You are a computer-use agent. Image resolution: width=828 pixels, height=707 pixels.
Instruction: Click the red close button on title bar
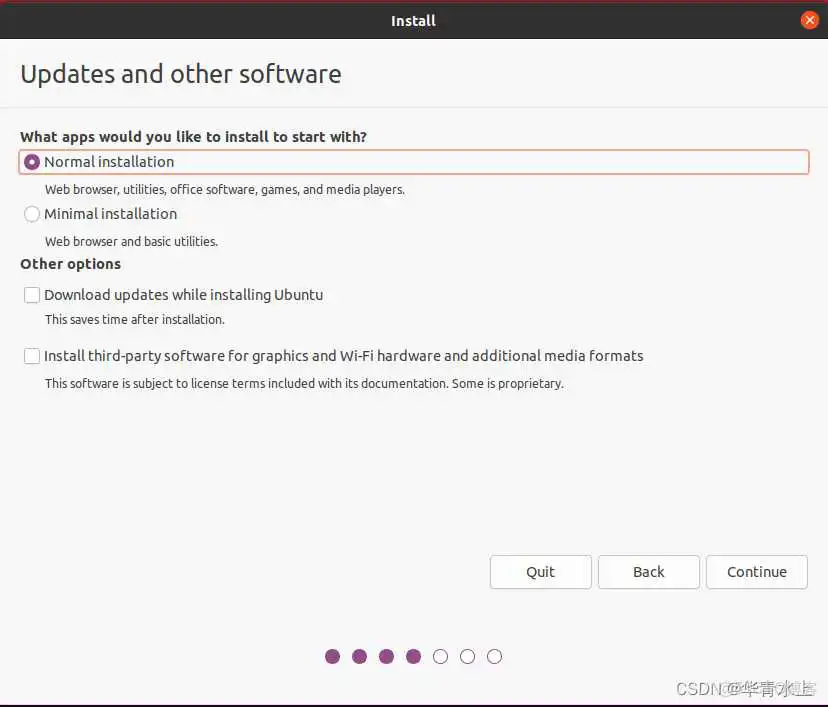point(809,19)
